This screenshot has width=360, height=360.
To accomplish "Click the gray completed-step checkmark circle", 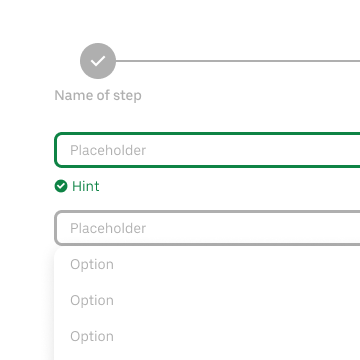I will coord(98,61).
